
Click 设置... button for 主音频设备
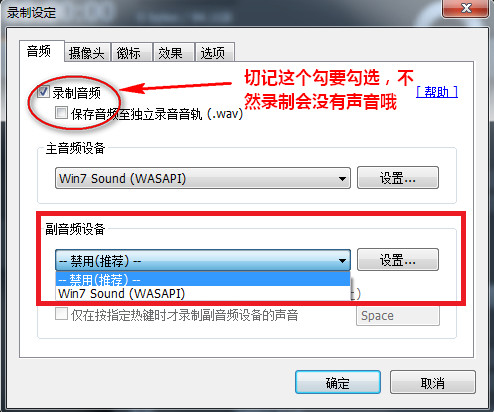(398, 178)
